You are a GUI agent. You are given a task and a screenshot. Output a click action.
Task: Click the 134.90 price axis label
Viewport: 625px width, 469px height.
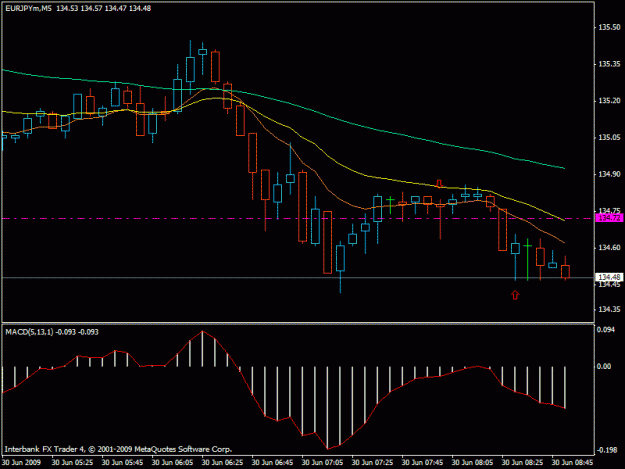coord(609,174)
